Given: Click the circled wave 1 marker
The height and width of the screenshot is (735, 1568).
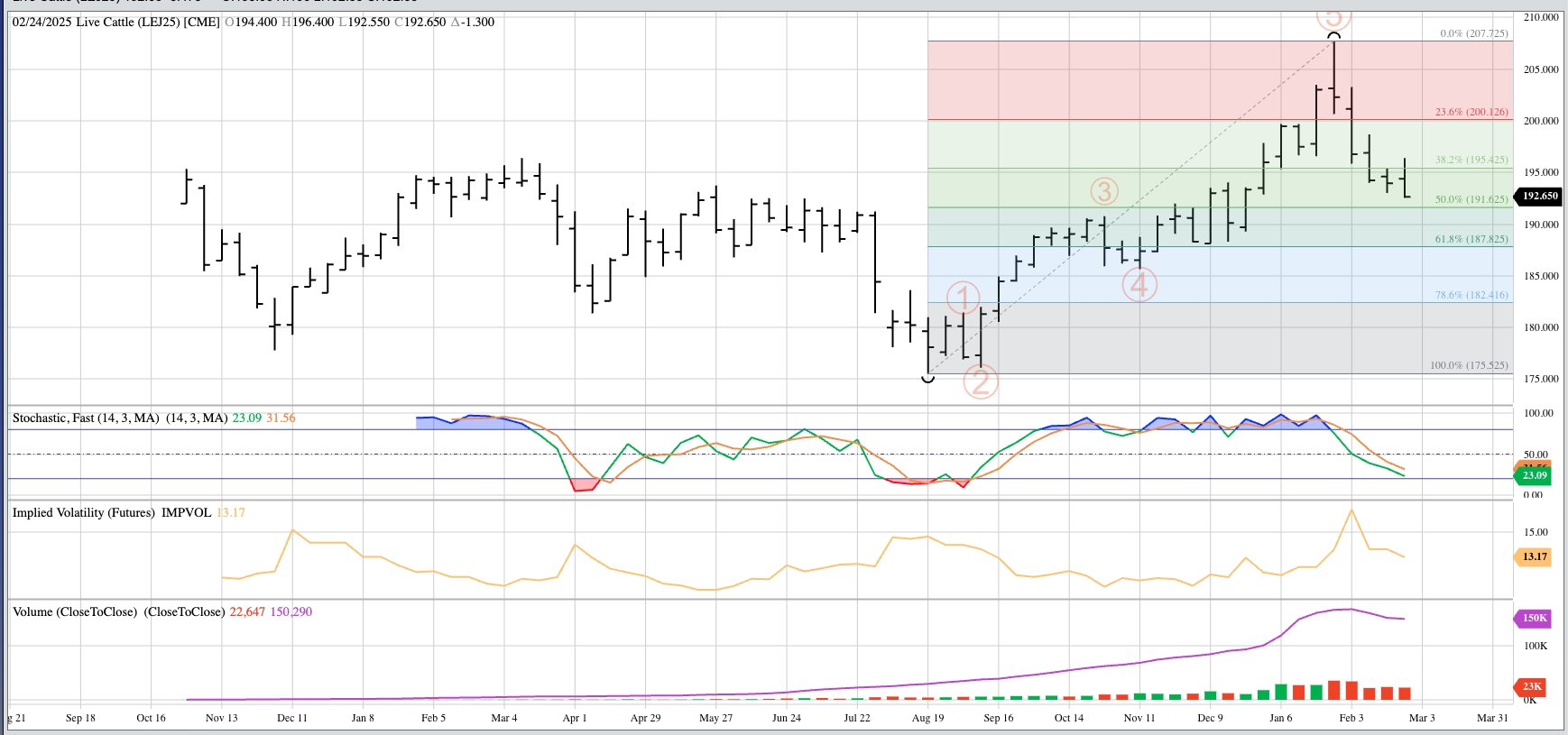Looking at the screenshot, I should 963,298.
